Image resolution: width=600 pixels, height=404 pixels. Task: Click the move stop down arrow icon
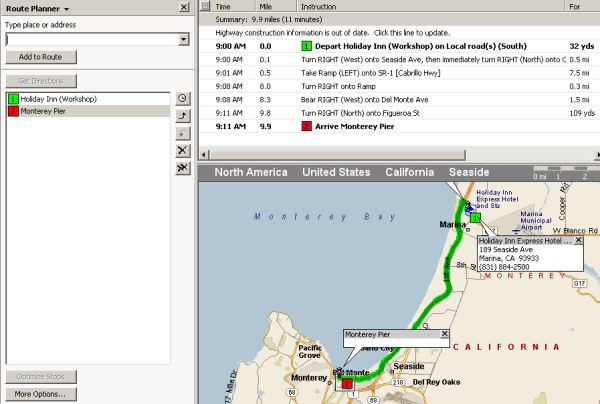pyautogui.click(x=183, y=133)
